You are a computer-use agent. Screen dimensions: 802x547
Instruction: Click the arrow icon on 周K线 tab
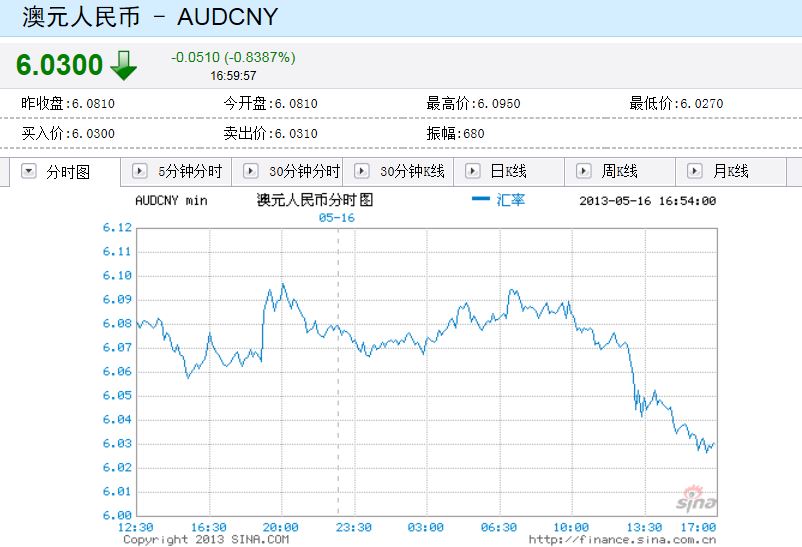click(x=583, y=171)
